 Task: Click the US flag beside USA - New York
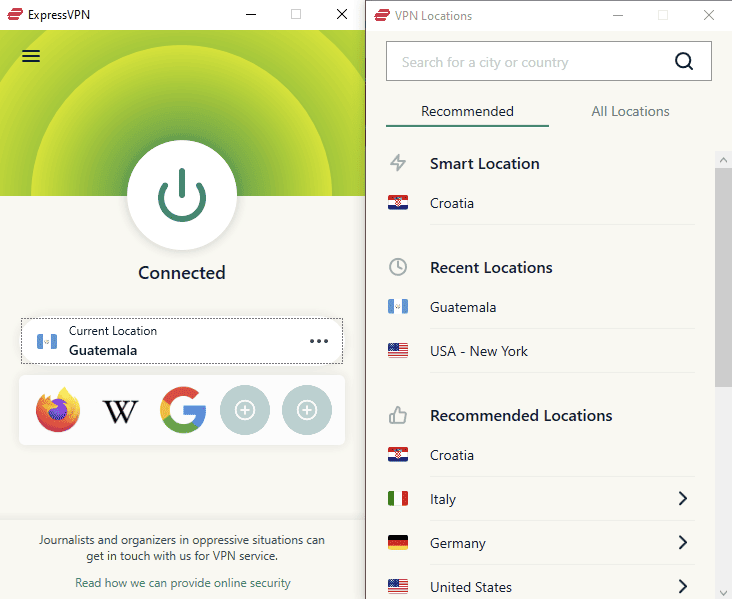(398, 351)
